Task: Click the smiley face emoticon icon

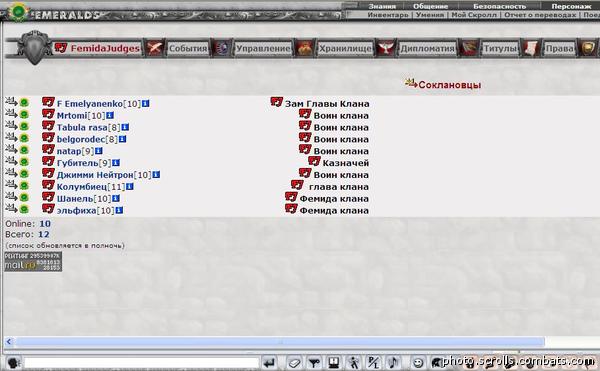Action: 418,363
